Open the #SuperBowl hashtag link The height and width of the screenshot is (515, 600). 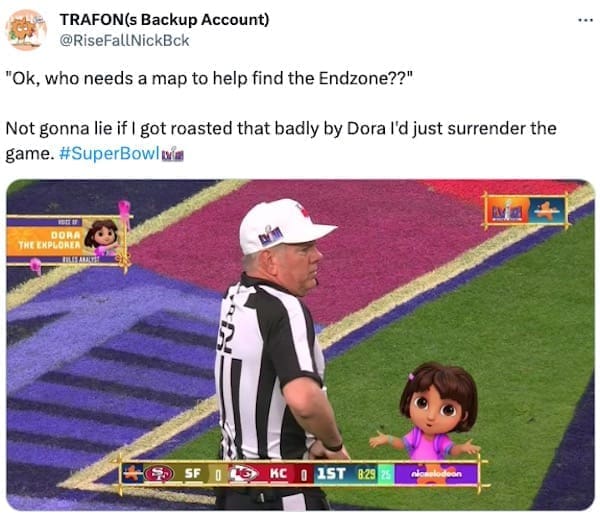109,153
